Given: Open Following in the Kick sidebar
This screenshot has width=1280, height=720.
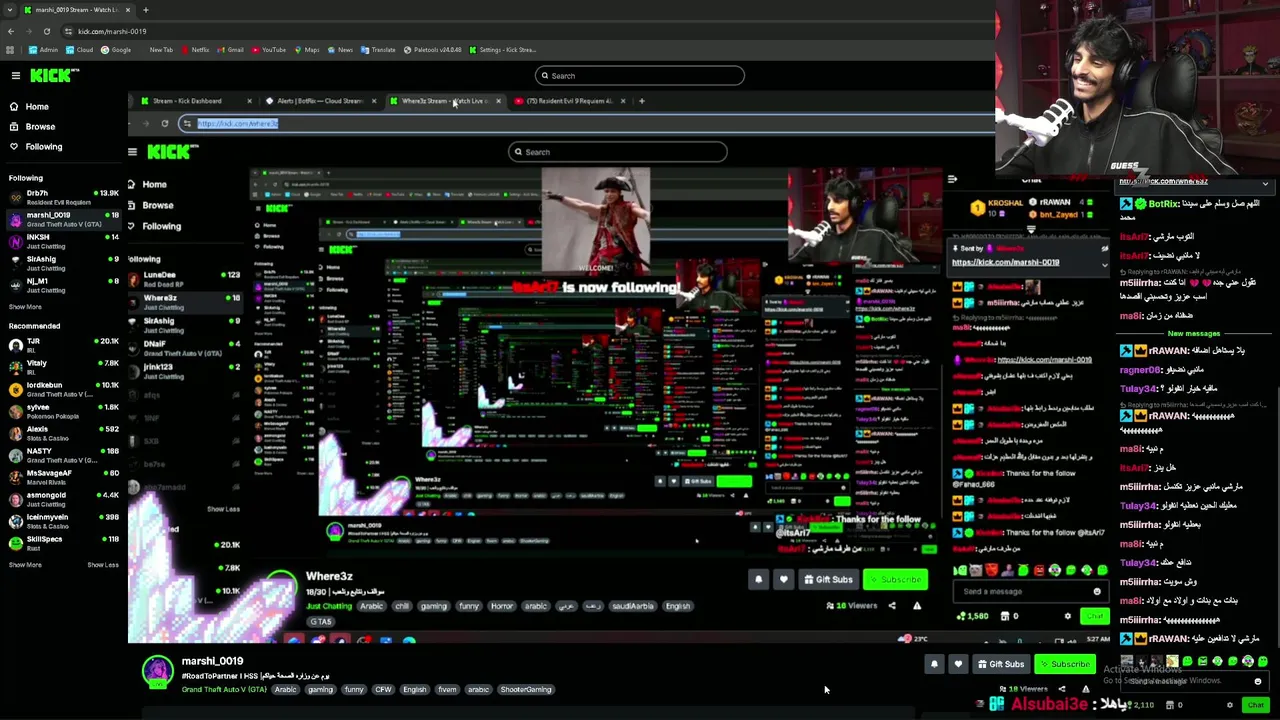Looking at the screenshot, I should (36, 147).
